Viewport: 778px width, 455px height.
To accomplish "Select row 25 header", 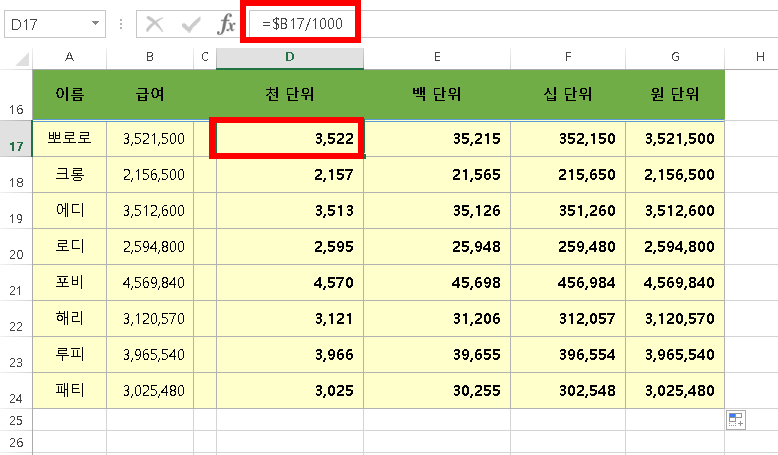I will (x=16, y=420).
